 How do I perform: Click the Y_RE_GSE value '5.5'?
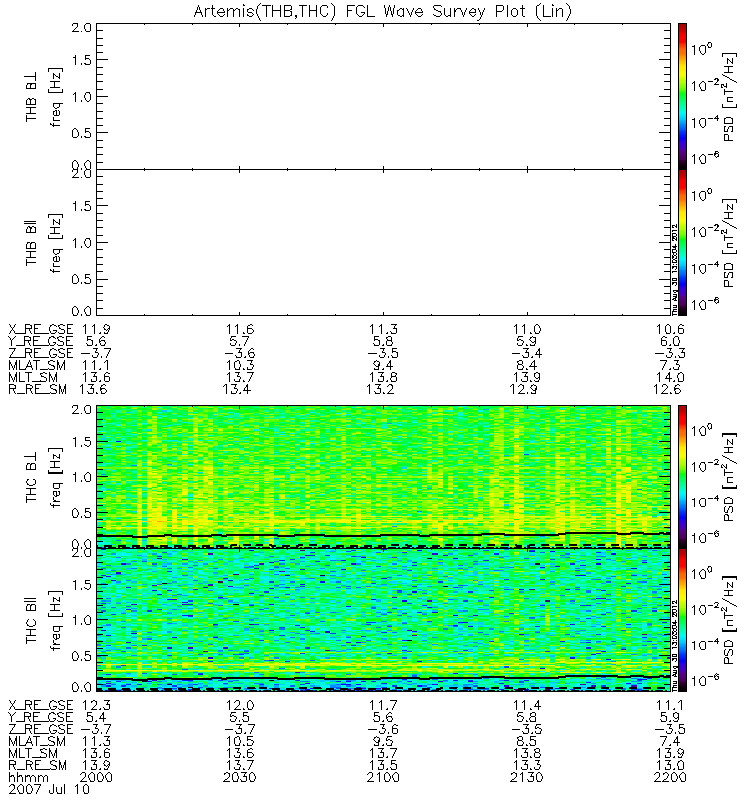(x=240, y=717)
